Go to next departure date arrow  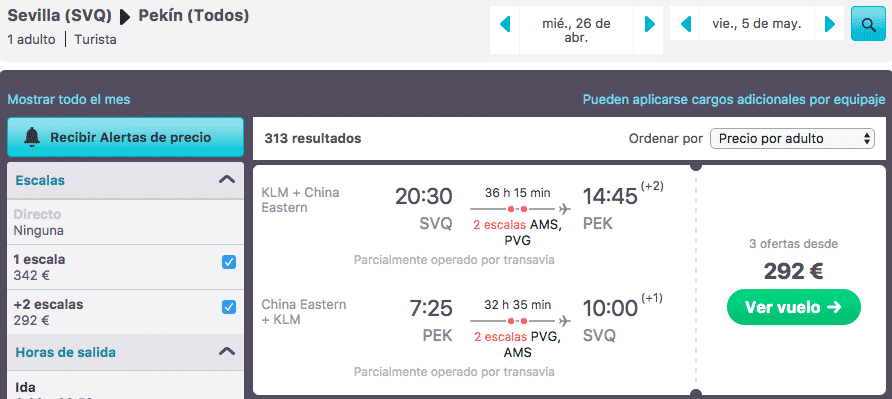click(650, 24)
